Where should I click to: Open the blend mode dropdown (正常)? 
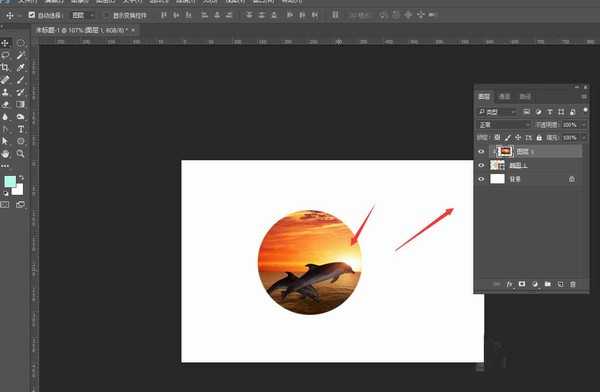(504, 125)
